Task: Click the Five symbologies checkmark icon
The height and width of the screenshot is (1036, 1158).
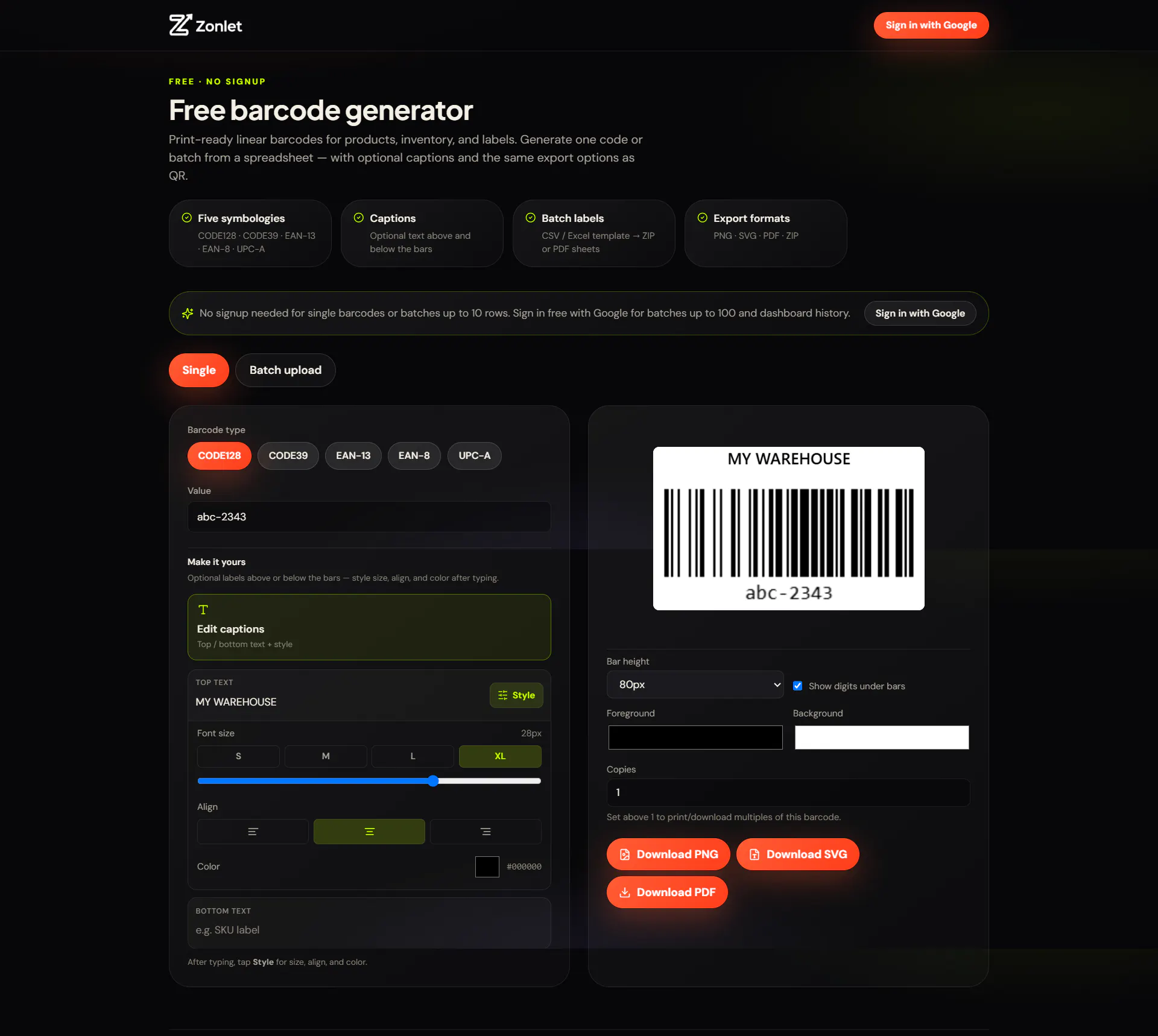Action: point(187,218)
